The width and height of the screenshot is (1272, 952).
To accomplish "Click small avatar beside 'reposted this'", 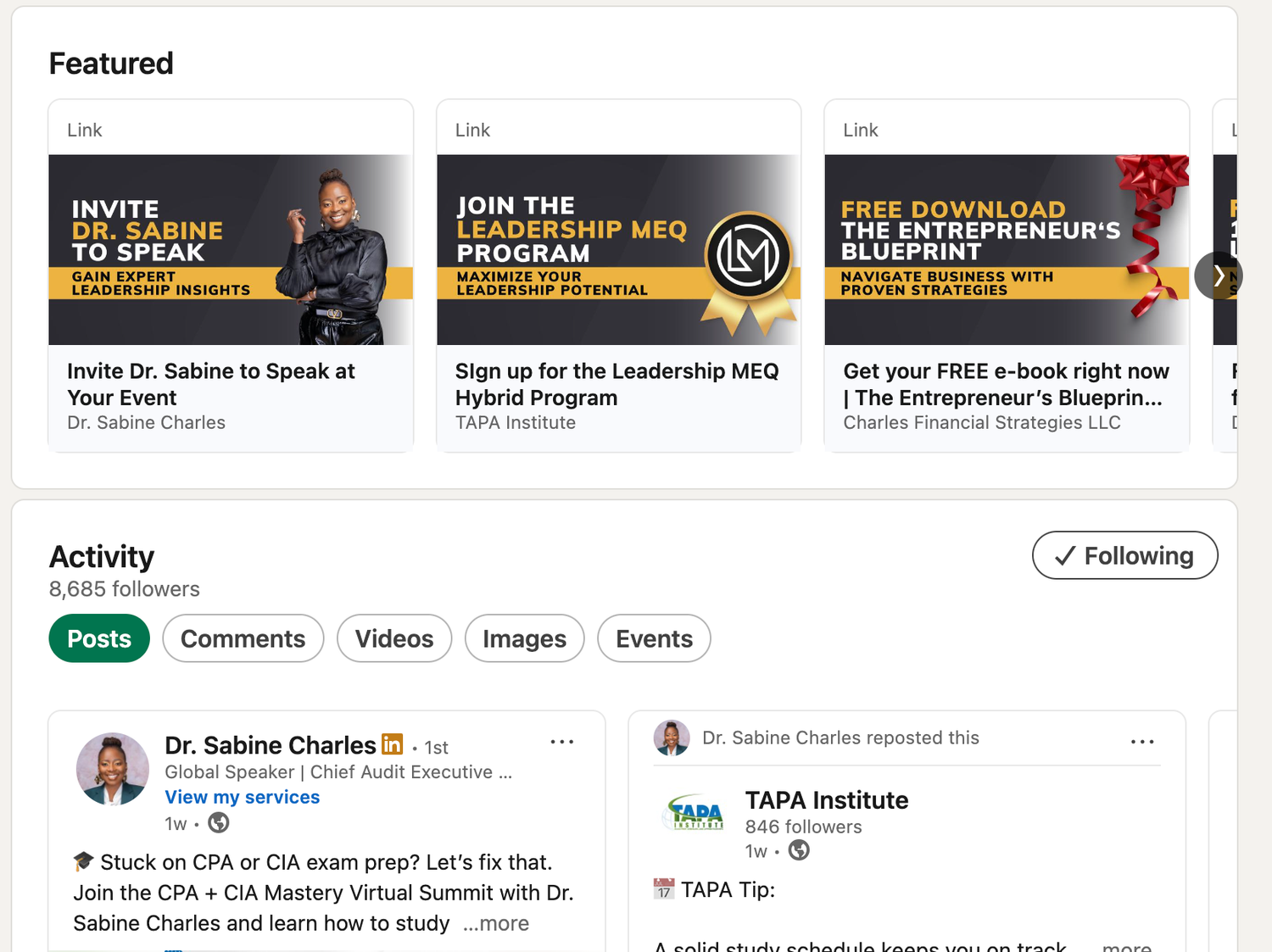I will [x=672, y=738].
